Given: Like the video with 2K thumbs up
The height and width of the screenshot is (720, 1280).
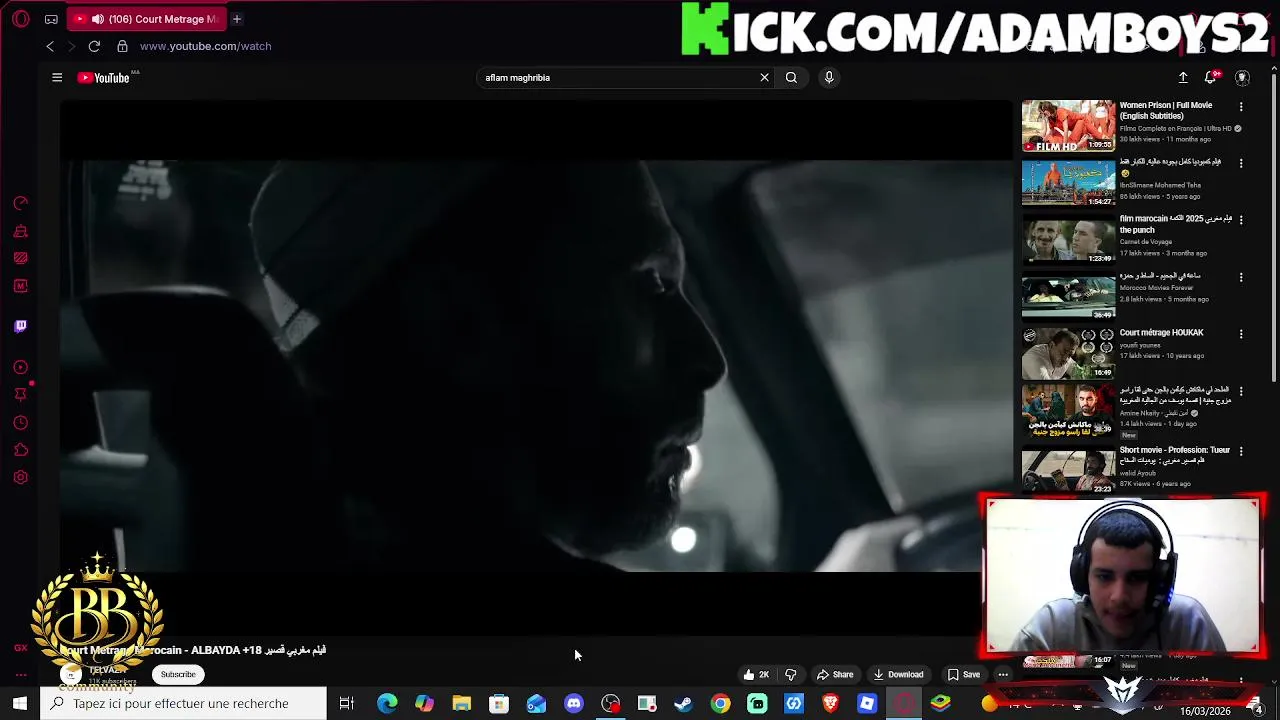Looking at the screenshot, I should click(756, 675).
